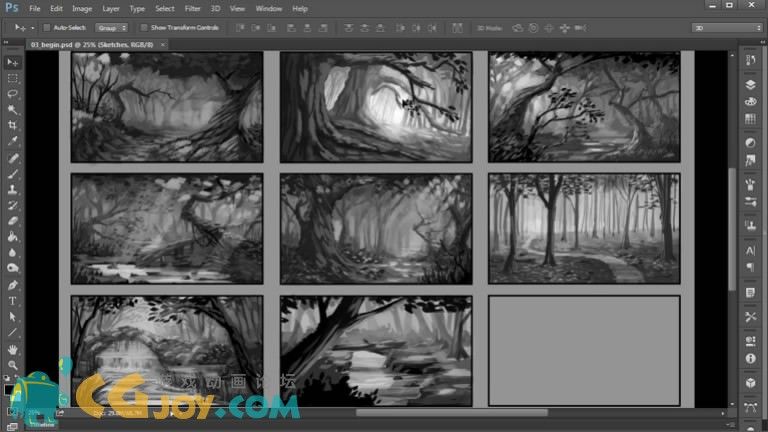Open the Info panel icon
Image resolution: width=768 pixels, height=432 pixels.
(750, 359)
